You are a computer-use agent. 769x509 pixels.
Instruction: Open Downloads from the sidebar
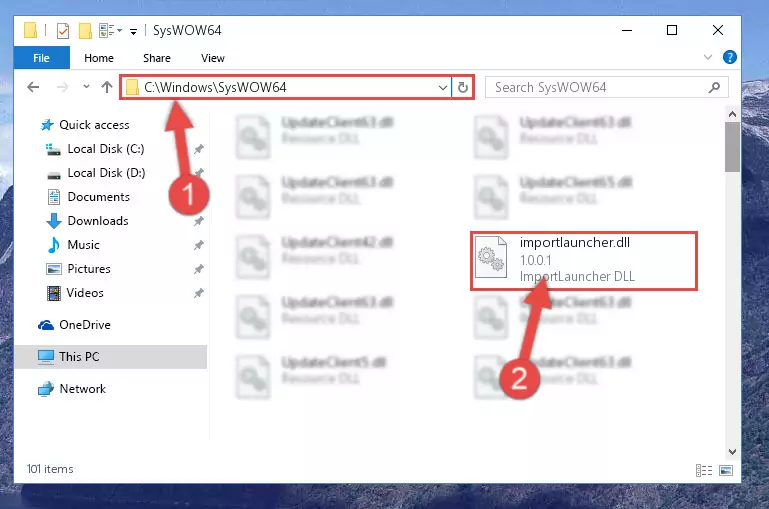click(x=98, y=221)
